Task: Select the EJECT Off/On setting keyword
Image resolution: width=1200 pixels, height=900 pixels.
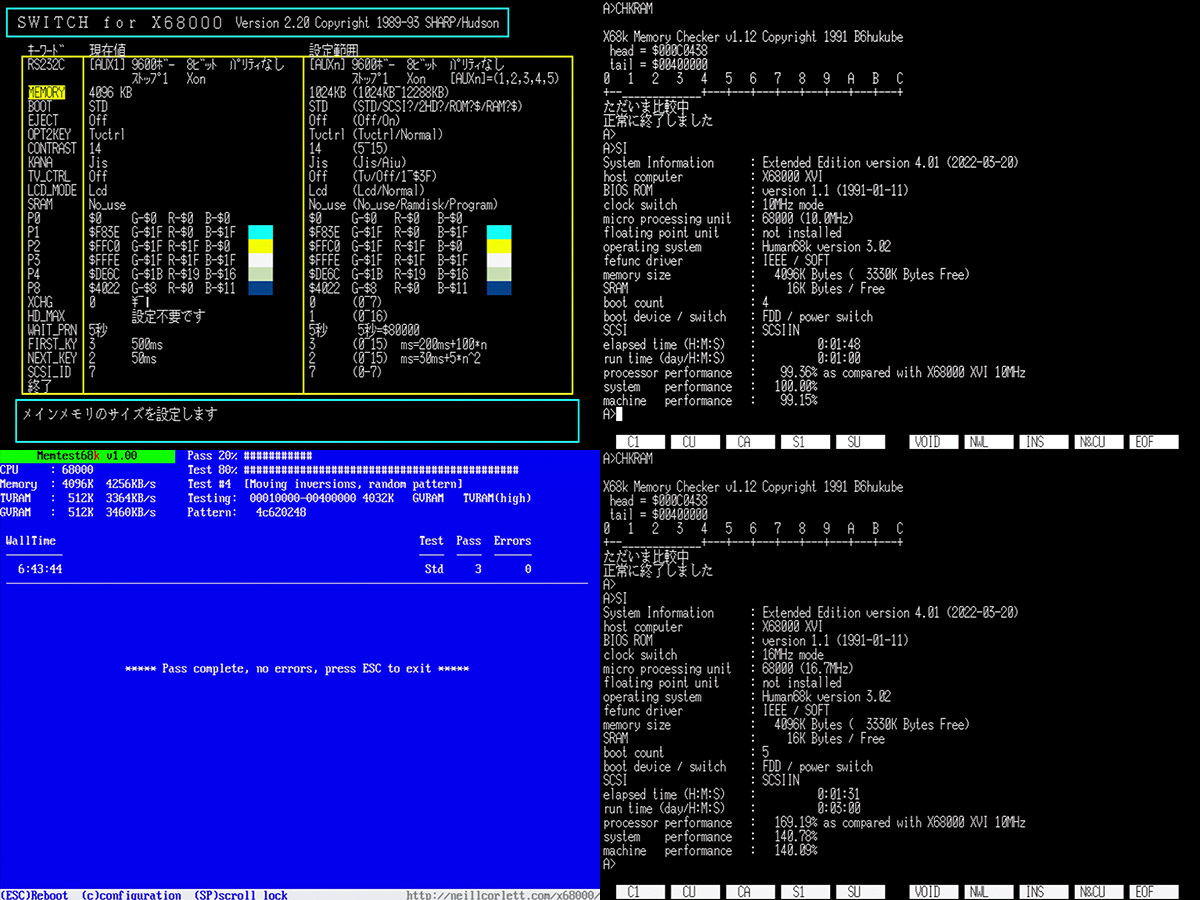Action: point(43,120)
